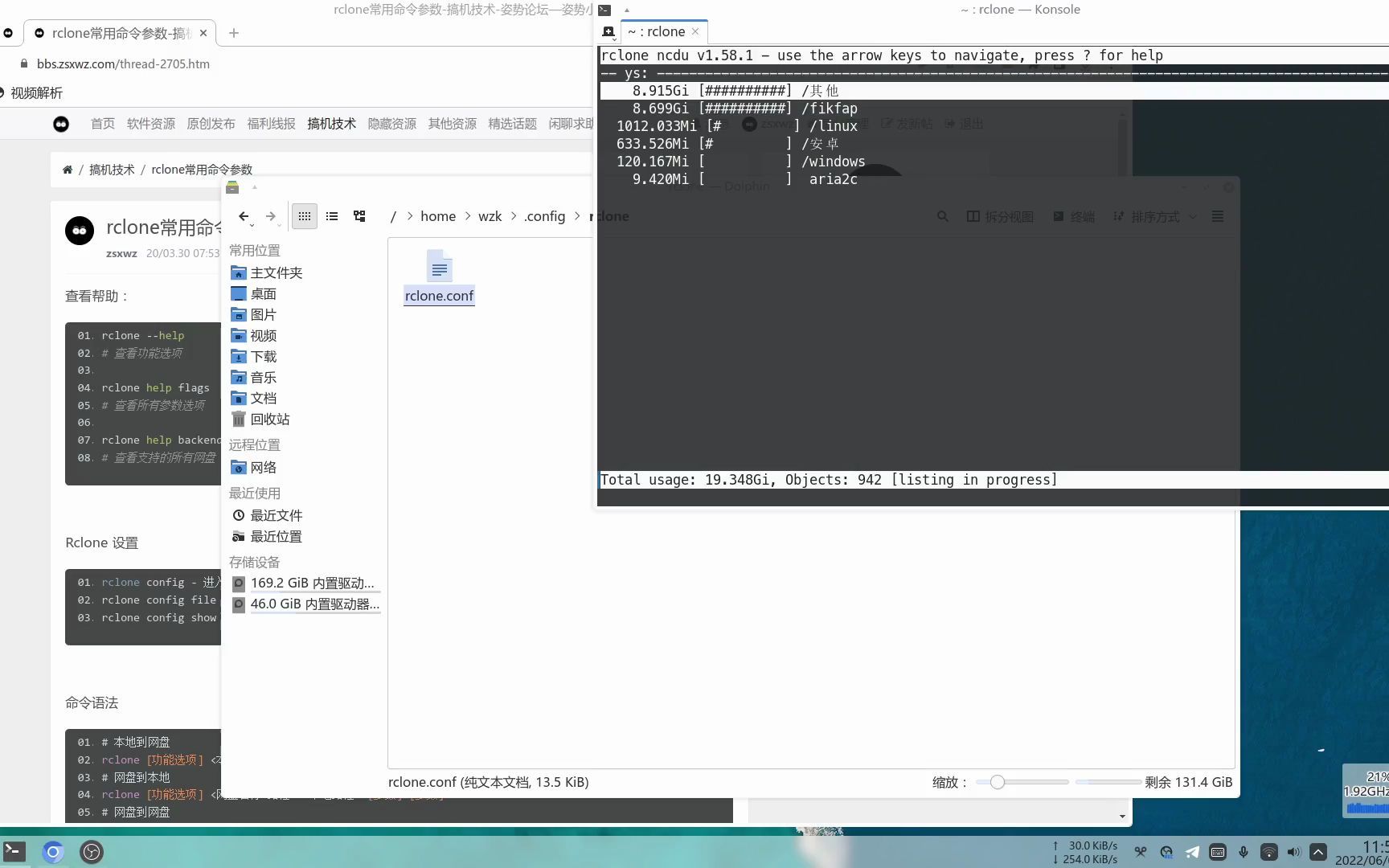The image size is (1389, 868).
Task: Click the browser address bar URL
Action: 123,63
